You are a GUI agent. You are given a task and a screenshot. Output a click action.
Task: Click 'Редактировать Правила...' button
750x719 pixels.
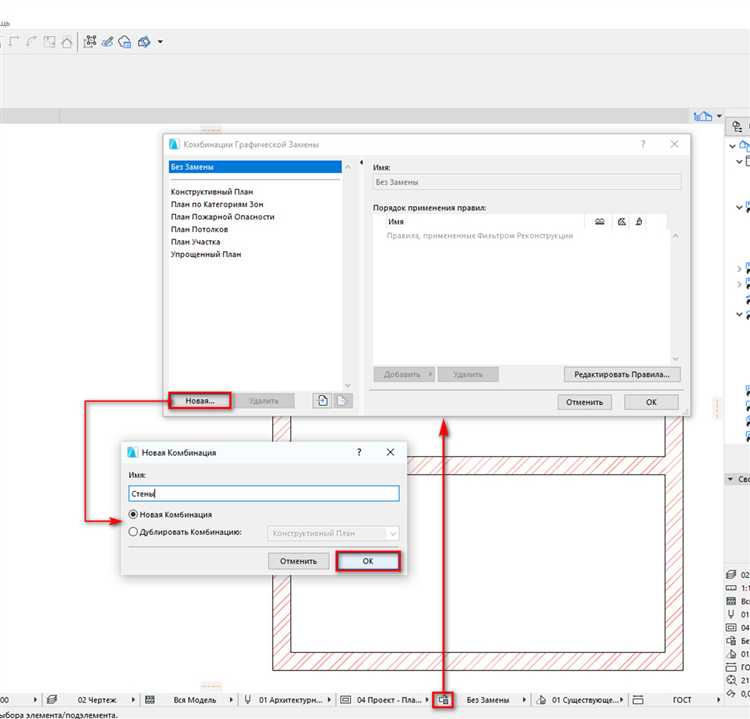point(622,374)
